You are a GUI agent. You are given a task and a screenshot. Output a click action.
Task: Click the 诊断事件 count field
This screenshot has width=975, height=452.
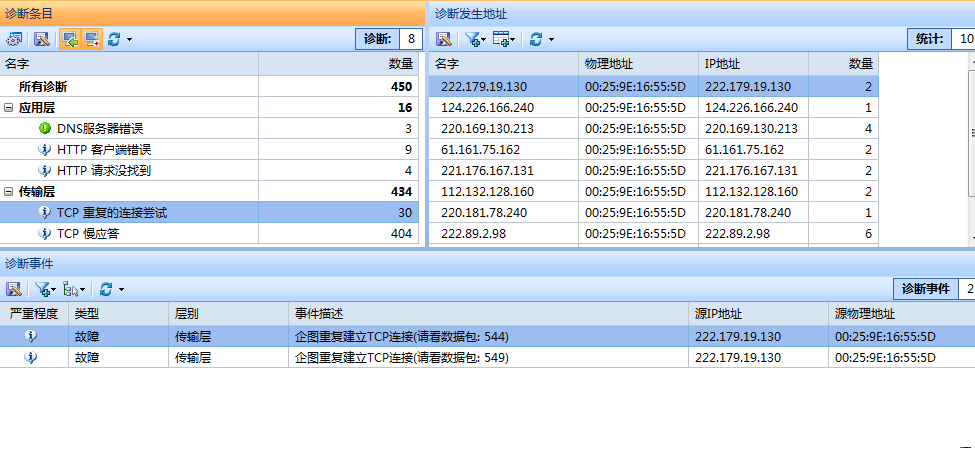click(x=967, y=289)
